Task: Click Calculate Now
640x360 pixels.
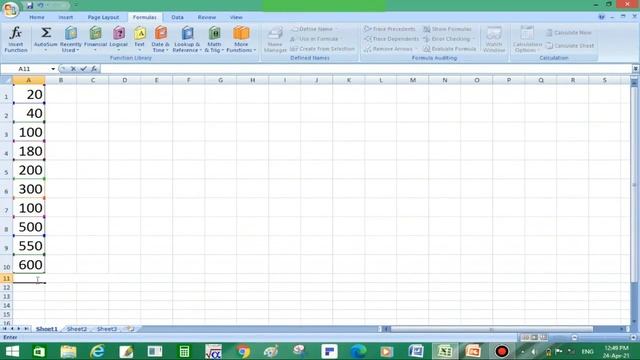Action: (x=569, y=32)
